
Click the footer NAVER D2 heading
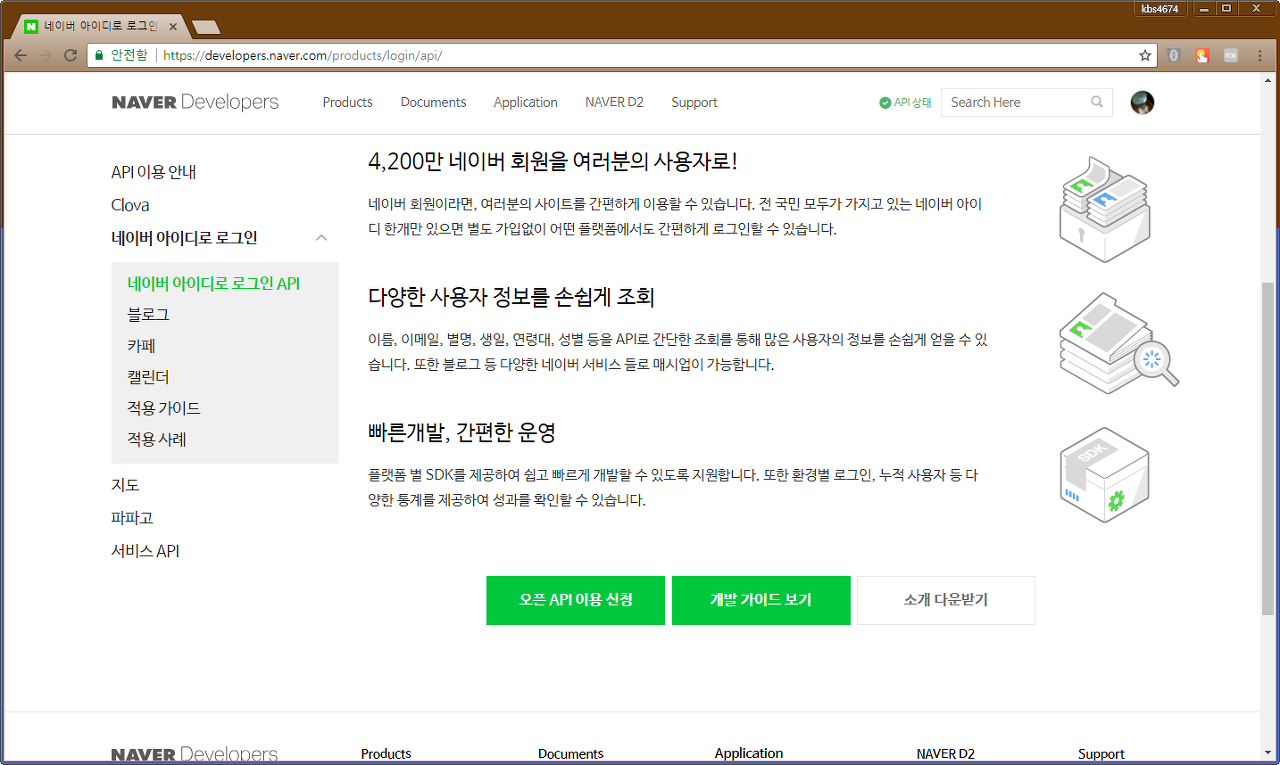tap(946, 754)
